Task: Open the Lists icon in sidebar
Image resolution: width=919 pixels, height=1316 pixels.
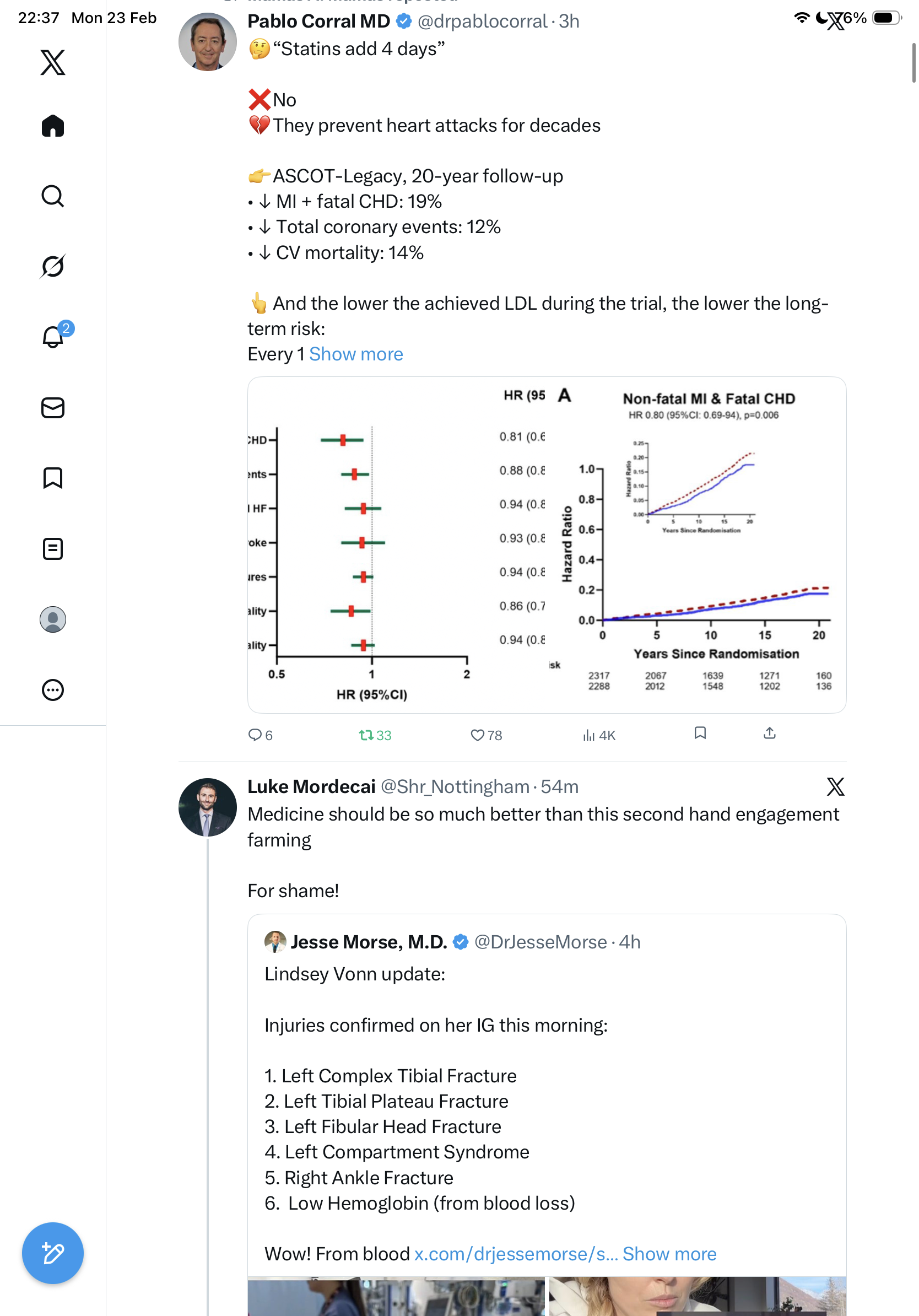Action: point(53,549)
